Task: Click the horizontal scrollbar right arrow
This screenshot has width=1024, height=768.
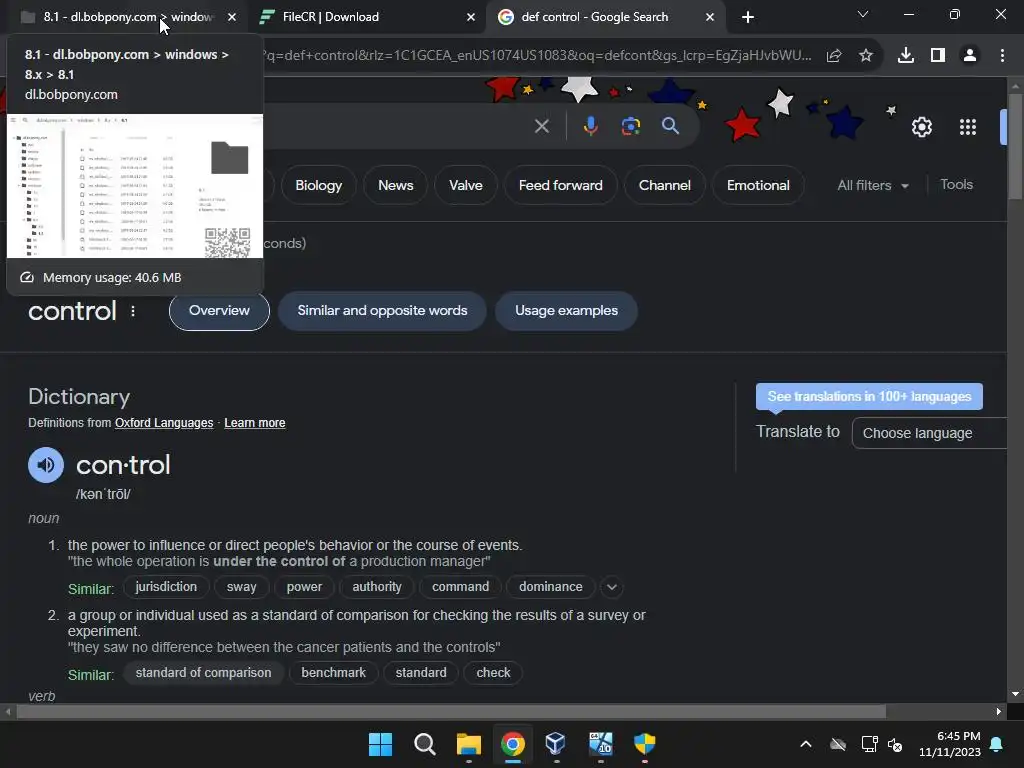Action: coord(999,712)
